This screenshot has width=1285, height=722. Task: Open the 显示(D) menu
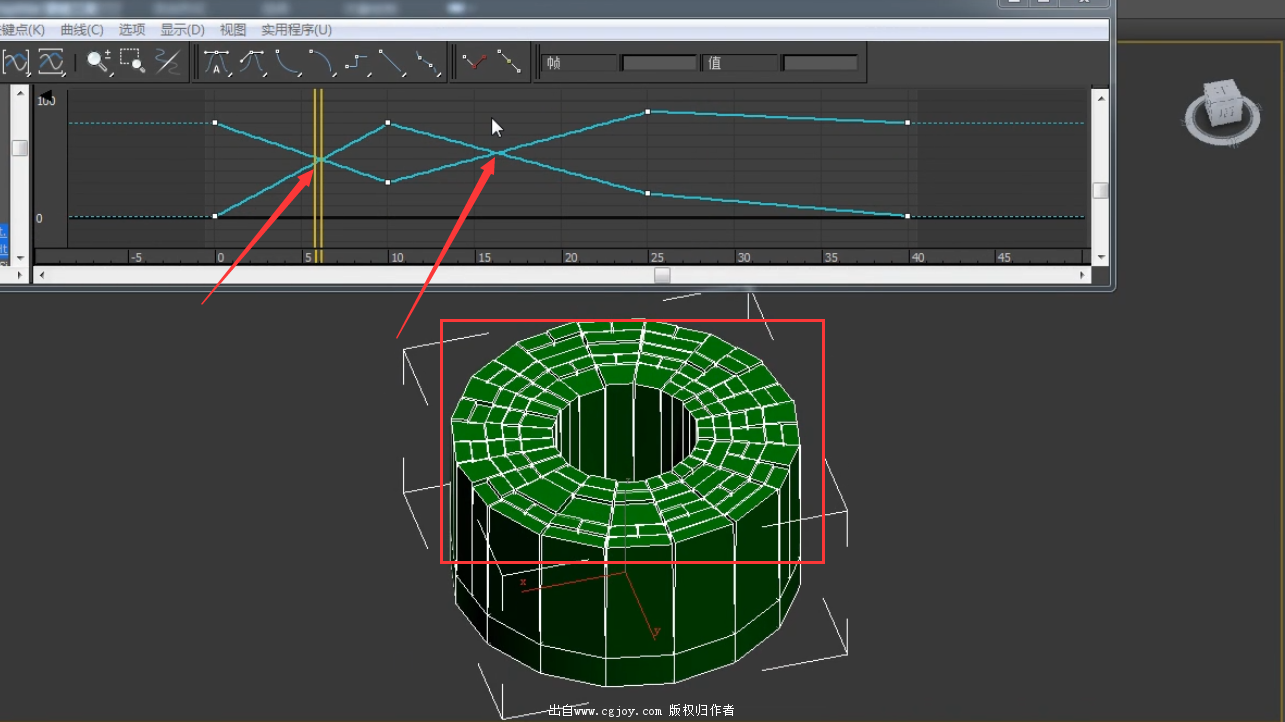182,30
